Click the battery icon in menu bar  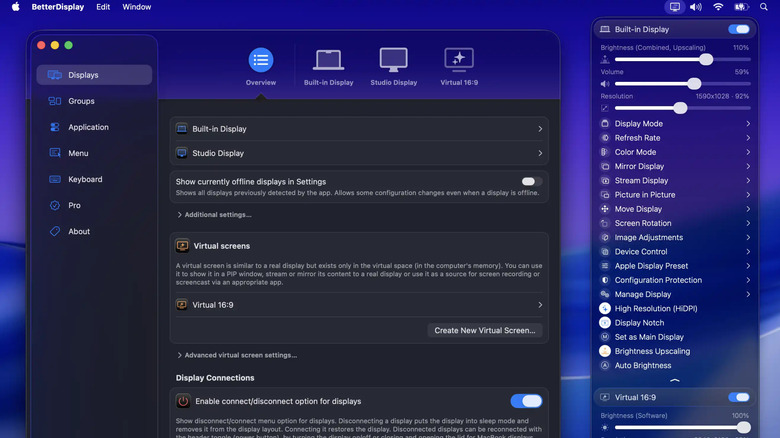coord(741,7)
